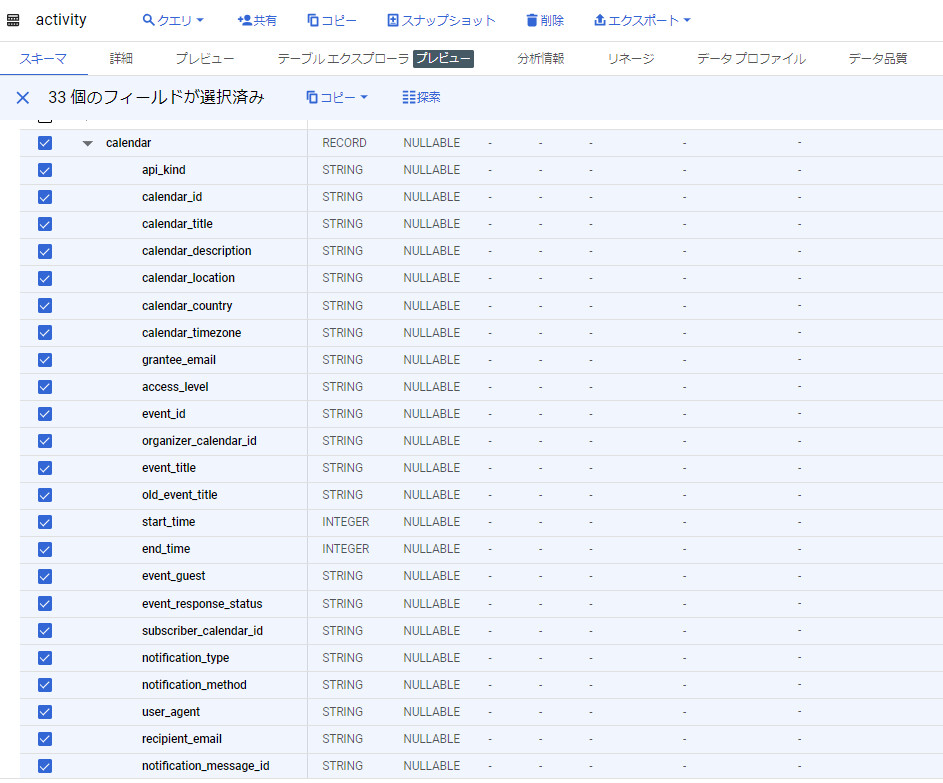The height and width of the screenshot is (783, 943).
Task: Switch to the 詳細 (Details) tab
Action: click(x=121, y=59)
